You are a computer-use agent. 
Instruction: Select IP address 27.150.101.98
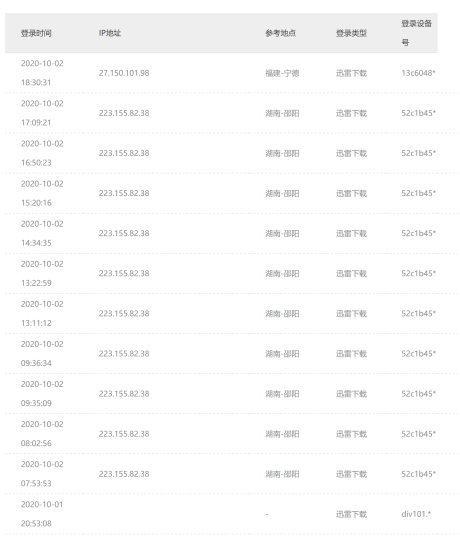tap(124, 73)
